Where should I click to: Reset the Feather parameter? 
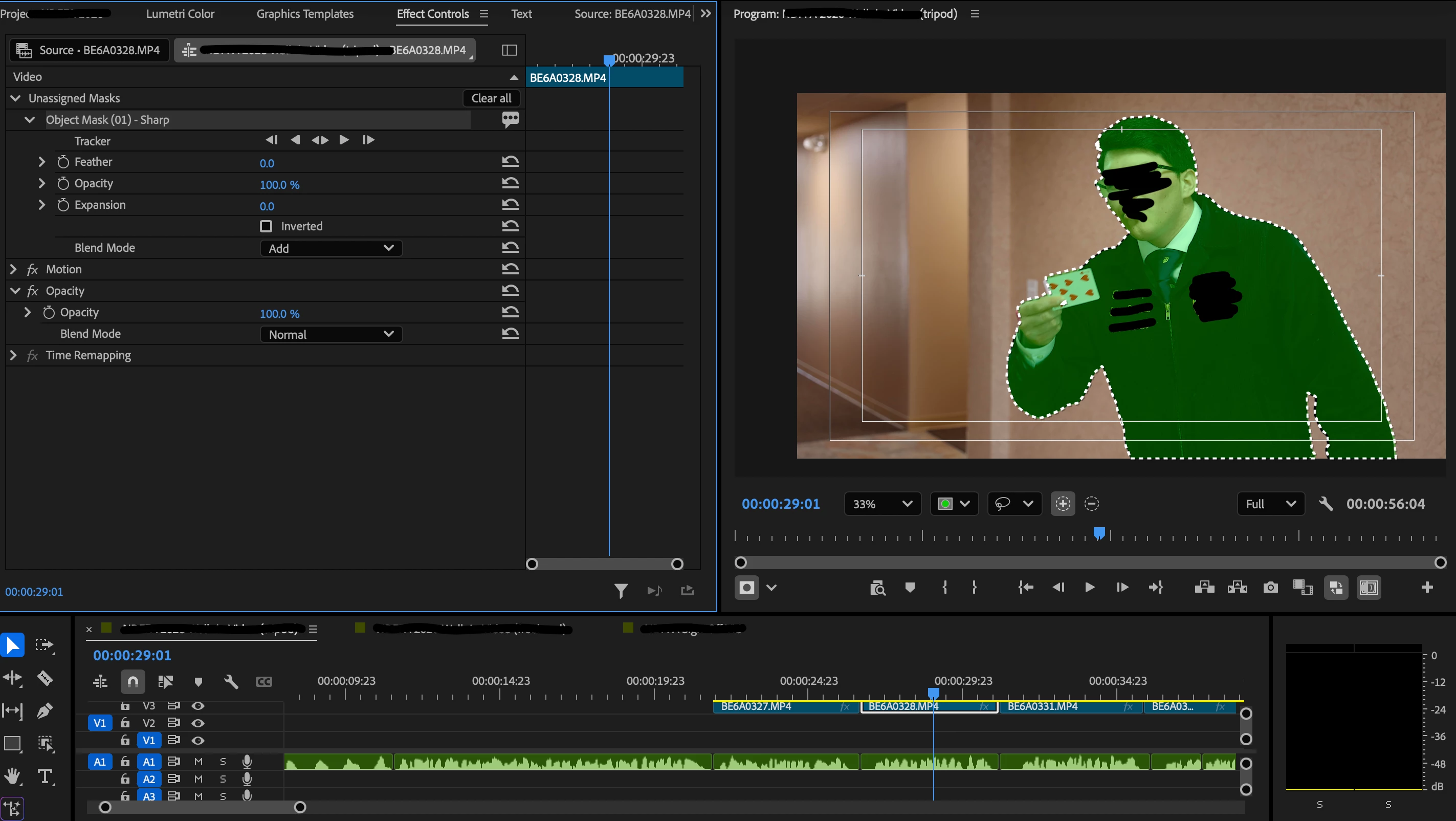[x=510, y=162]
